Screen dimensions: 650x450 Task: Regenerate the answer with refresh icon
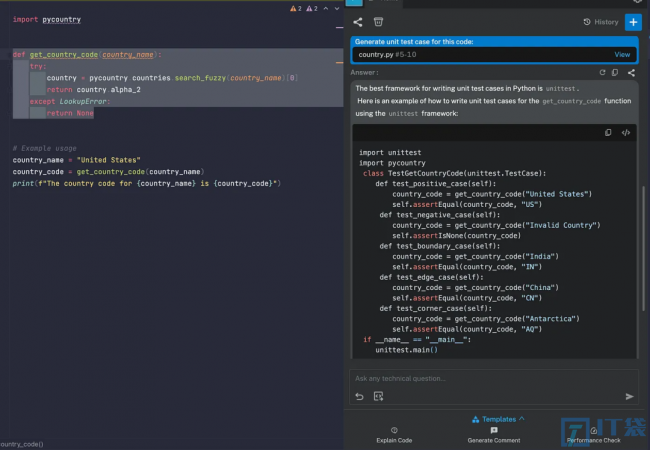point(602,73)
